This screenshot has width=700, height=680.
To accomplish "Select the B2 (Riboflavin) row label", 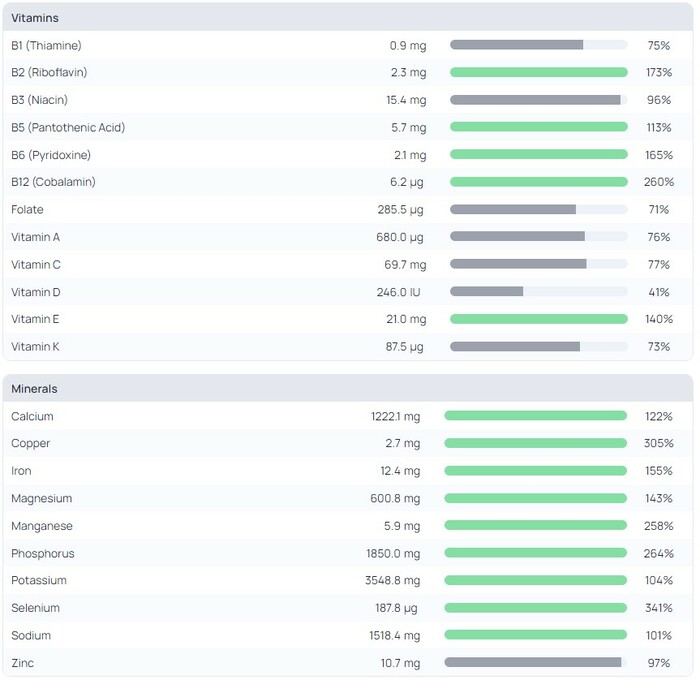I will pyautogui.click(x=49, y=73).
